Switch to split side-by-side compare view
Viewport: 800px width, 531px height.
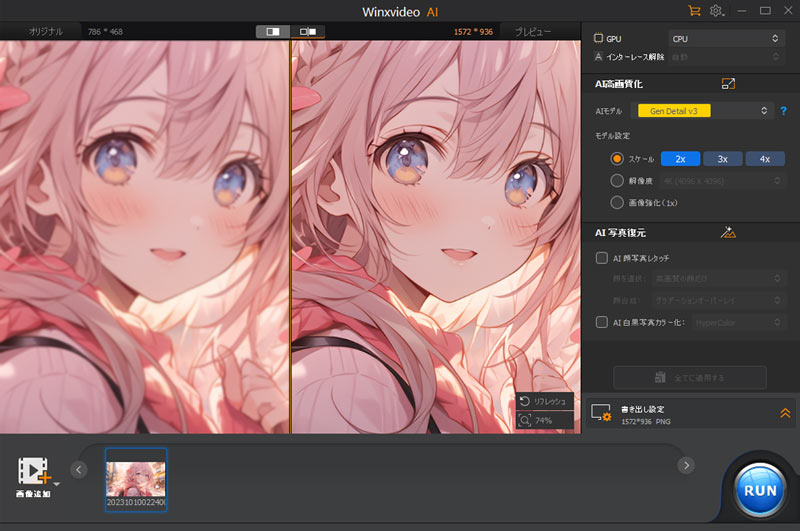pyautogui.click(x=273, y=32)
